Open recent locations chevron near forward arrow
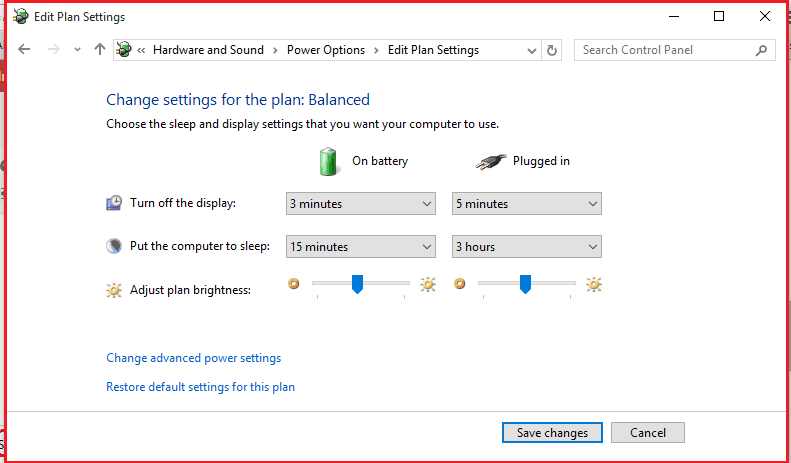The height and width of the screenshot is (463, 791). (77, 49)
